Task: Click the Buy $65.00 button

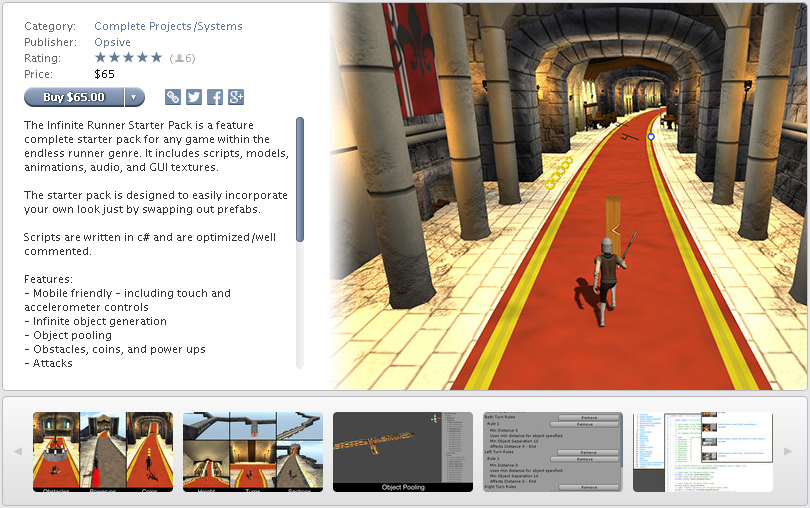Action: 74,97
